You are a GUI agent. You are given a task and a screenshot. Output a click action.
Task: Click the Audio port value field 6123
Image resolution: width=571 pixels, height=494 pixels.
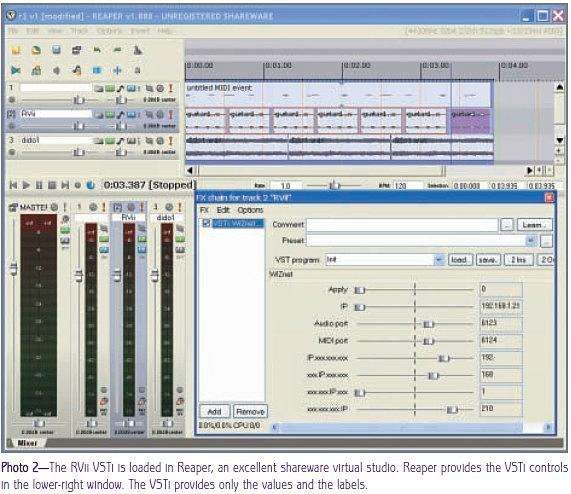point(501,323)
